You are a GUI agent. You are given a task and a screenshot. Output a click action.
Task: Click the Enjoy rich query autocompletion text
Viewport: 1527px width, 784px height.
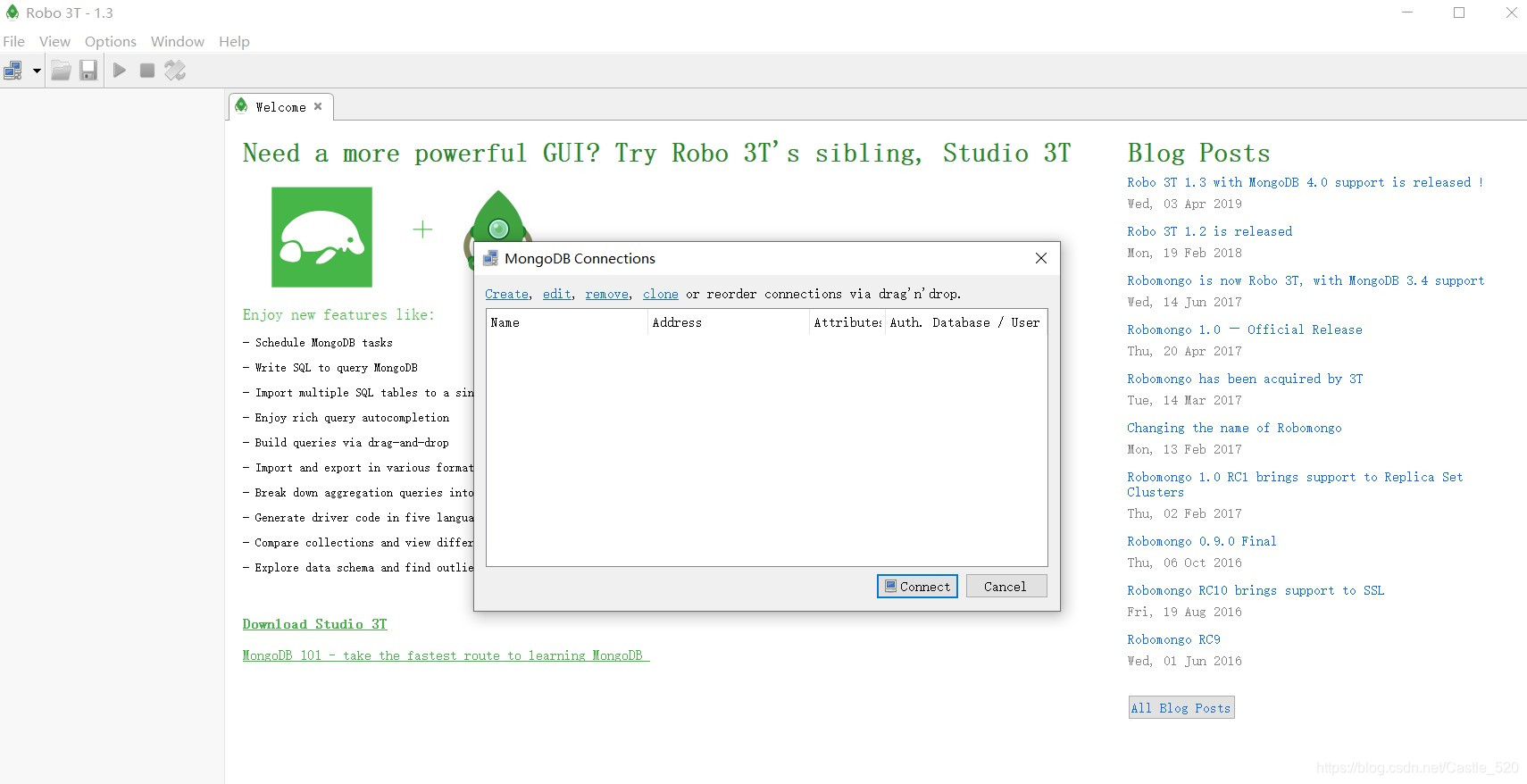pos(352,417)
